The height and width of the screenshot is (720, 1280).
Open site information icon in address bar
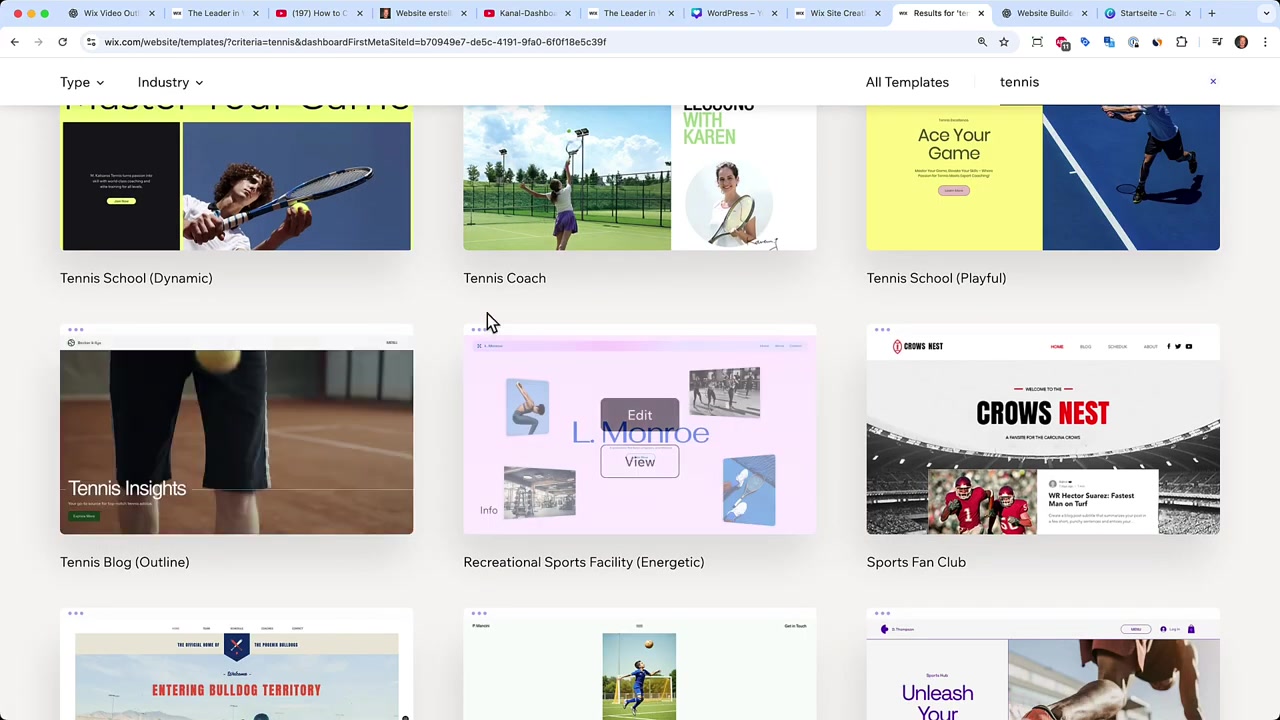pos(91,42)
